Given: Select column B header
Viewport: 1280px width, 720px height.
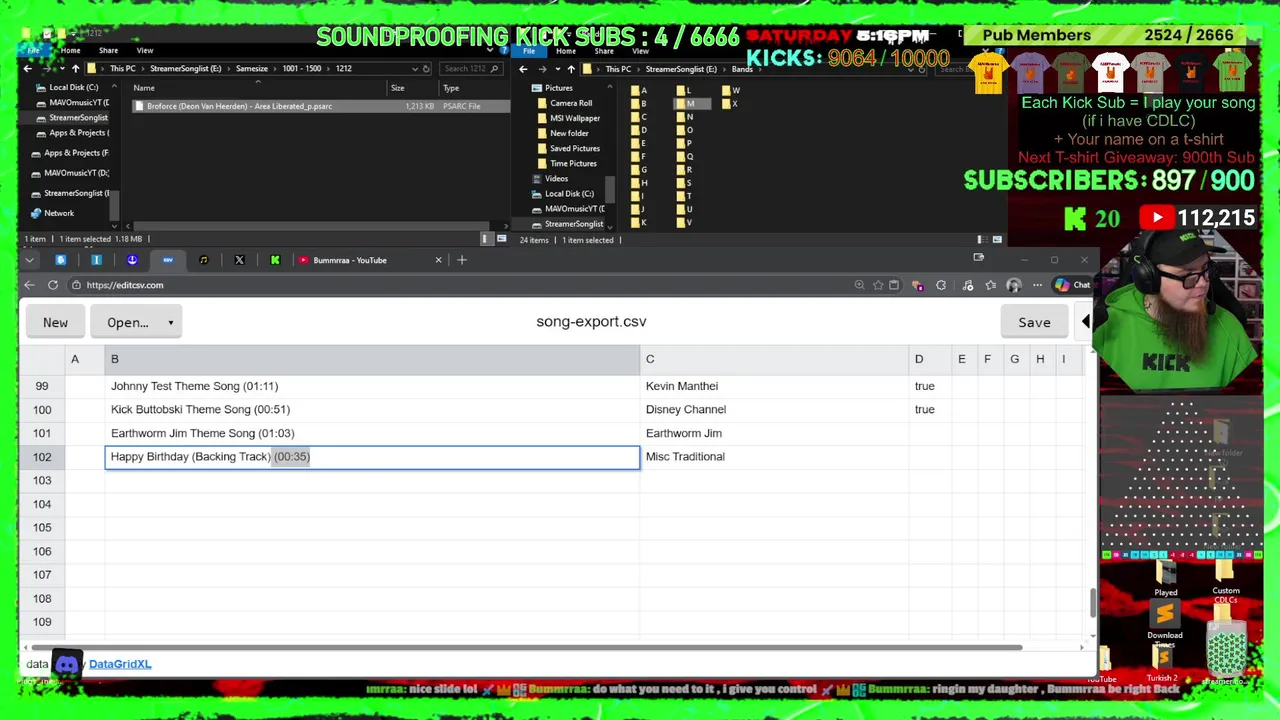Looking at the screenshot, I should pos(372,359).
